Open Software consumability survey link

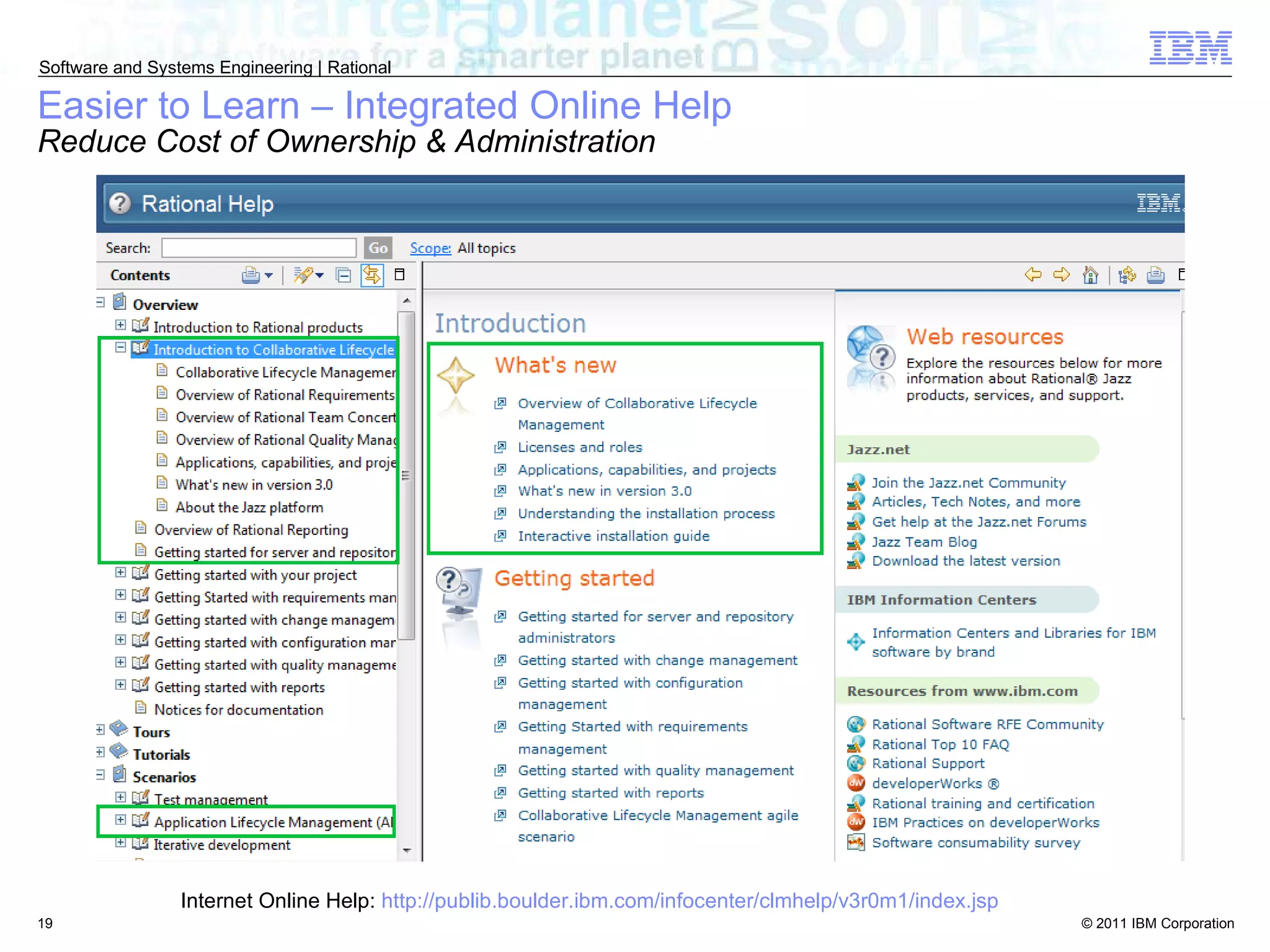point(976,843)
